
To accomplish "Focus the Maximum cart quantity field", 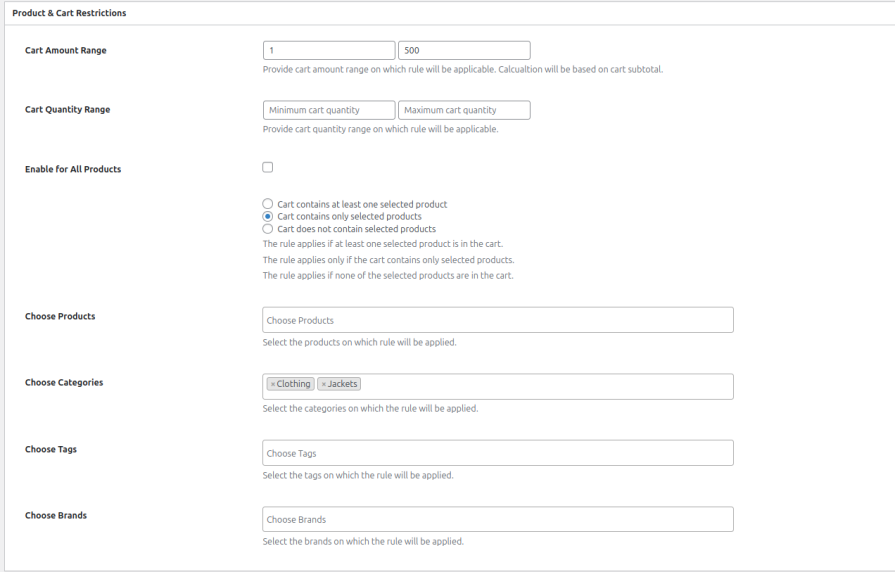I will coord(464,110).
